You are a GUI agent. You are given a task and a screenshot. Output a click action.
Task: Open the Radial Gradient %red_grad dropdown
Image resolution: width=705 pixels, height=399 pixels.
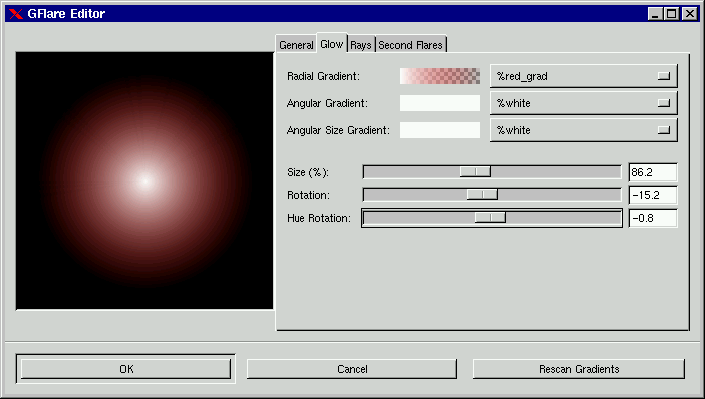[584, 76]
